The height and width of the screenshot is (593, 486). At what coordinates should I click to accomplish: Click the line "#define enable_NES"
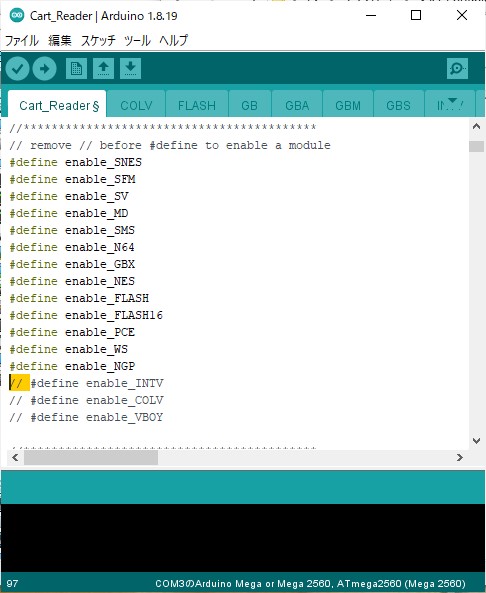[72, 281]
